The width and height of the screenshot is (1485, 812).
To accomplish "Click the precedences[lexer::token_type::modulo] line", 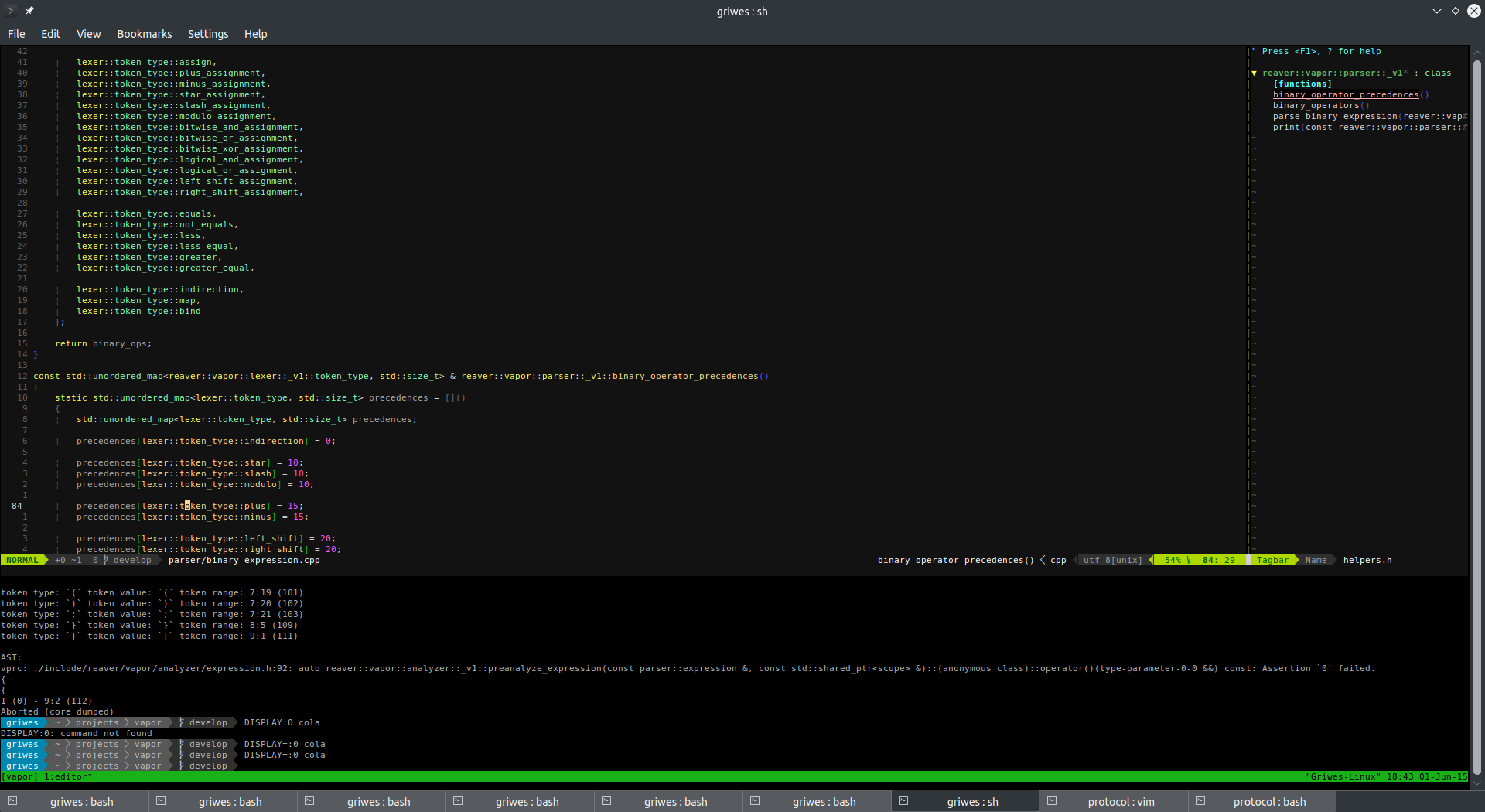I will coord(195,485).
